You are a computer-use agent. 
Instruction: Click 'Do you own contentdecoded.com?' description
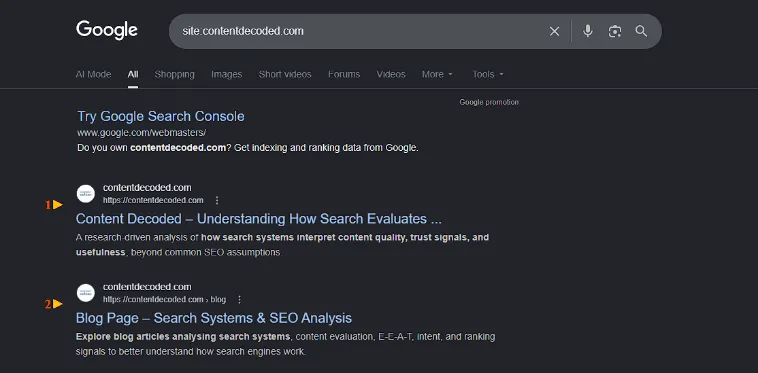point(248,148)
